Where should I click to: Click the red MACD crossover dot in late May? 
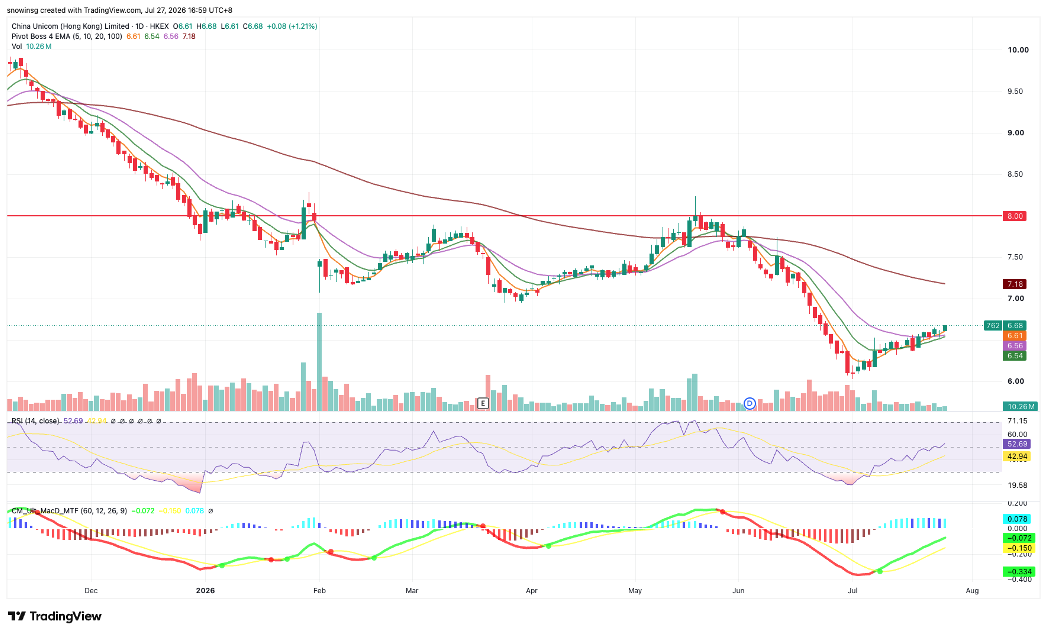click(722, 511)
